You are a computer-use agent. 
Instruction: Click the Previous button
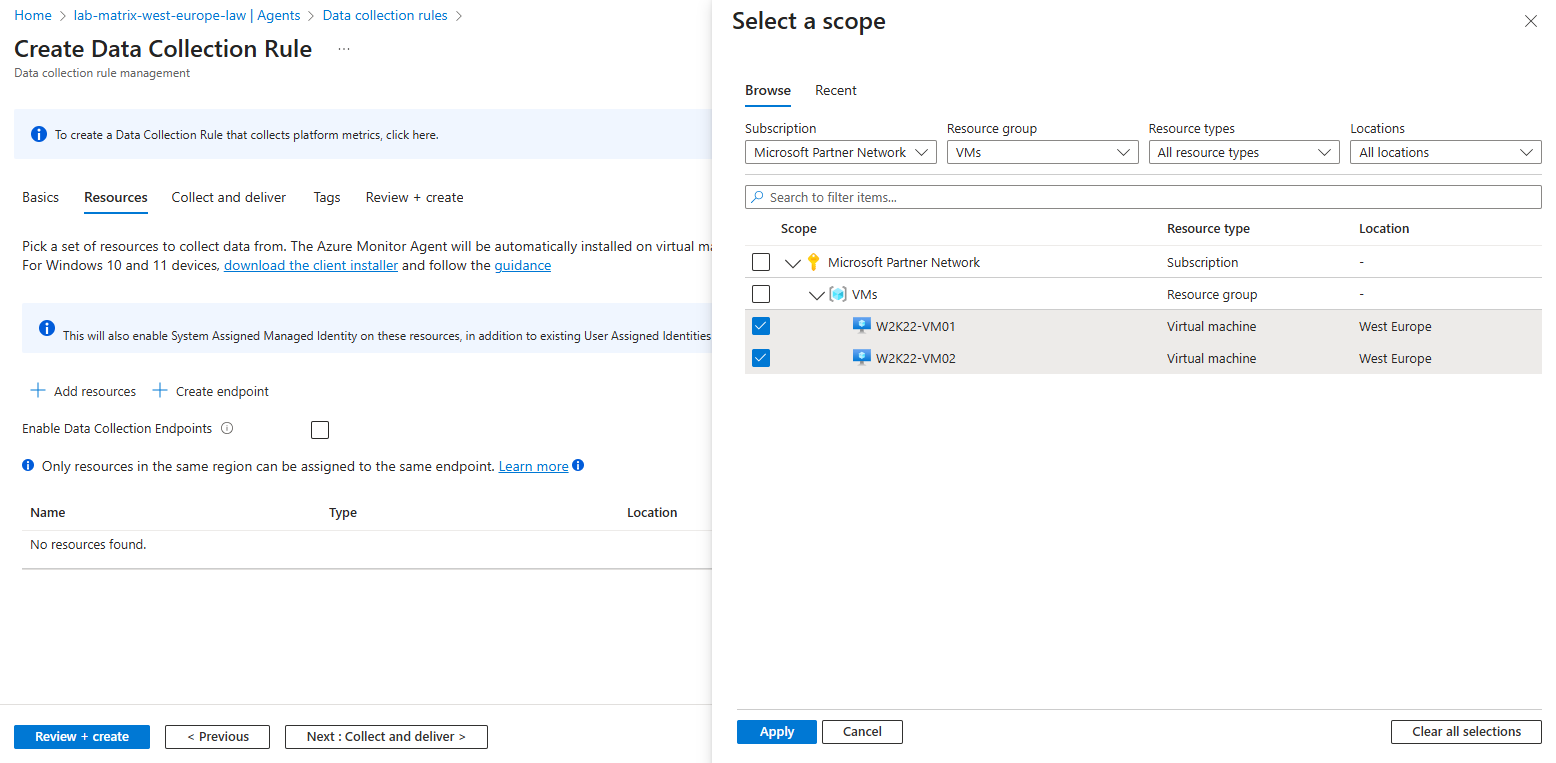218,737
